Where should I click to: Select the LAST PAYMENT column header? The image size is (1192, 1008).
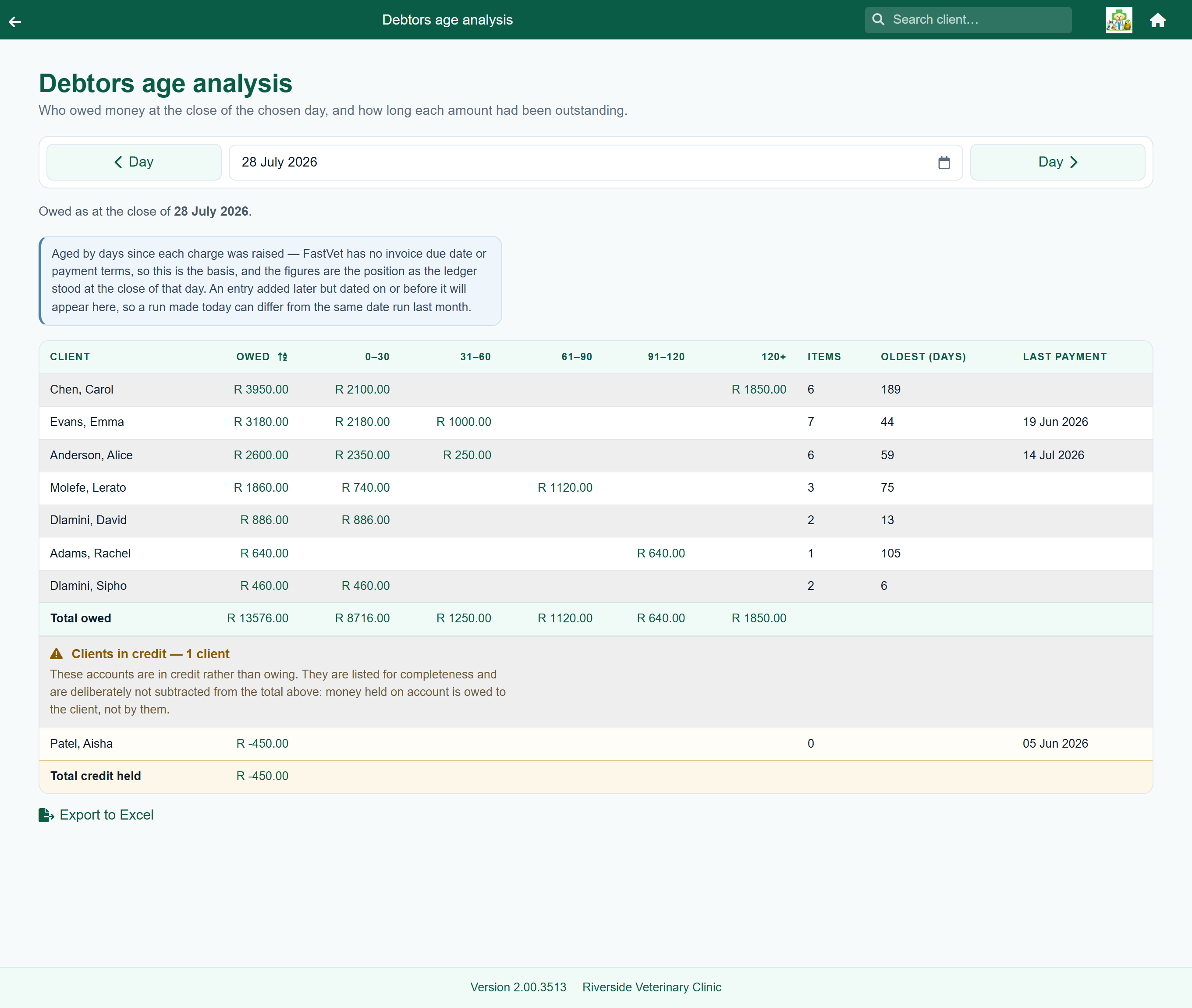1064,357
